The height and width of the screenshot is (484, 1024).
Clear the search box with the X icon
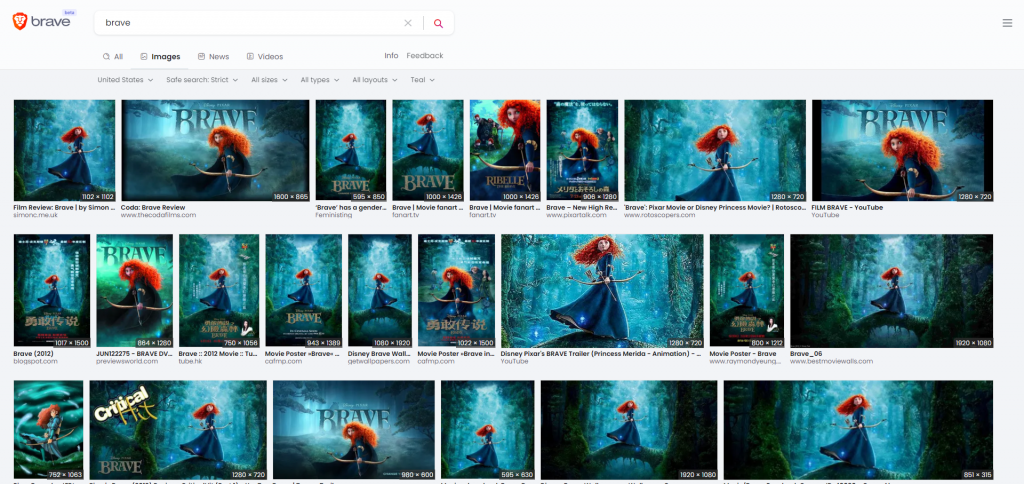(x=408, y=23)
